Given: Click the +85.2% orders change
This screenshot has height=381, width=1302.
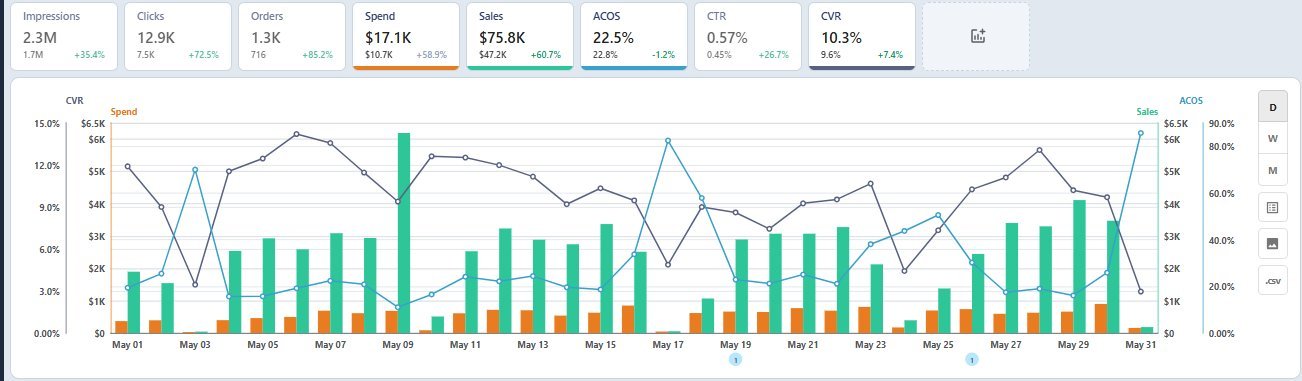Looking at the screenshot, I should [317, 55].
